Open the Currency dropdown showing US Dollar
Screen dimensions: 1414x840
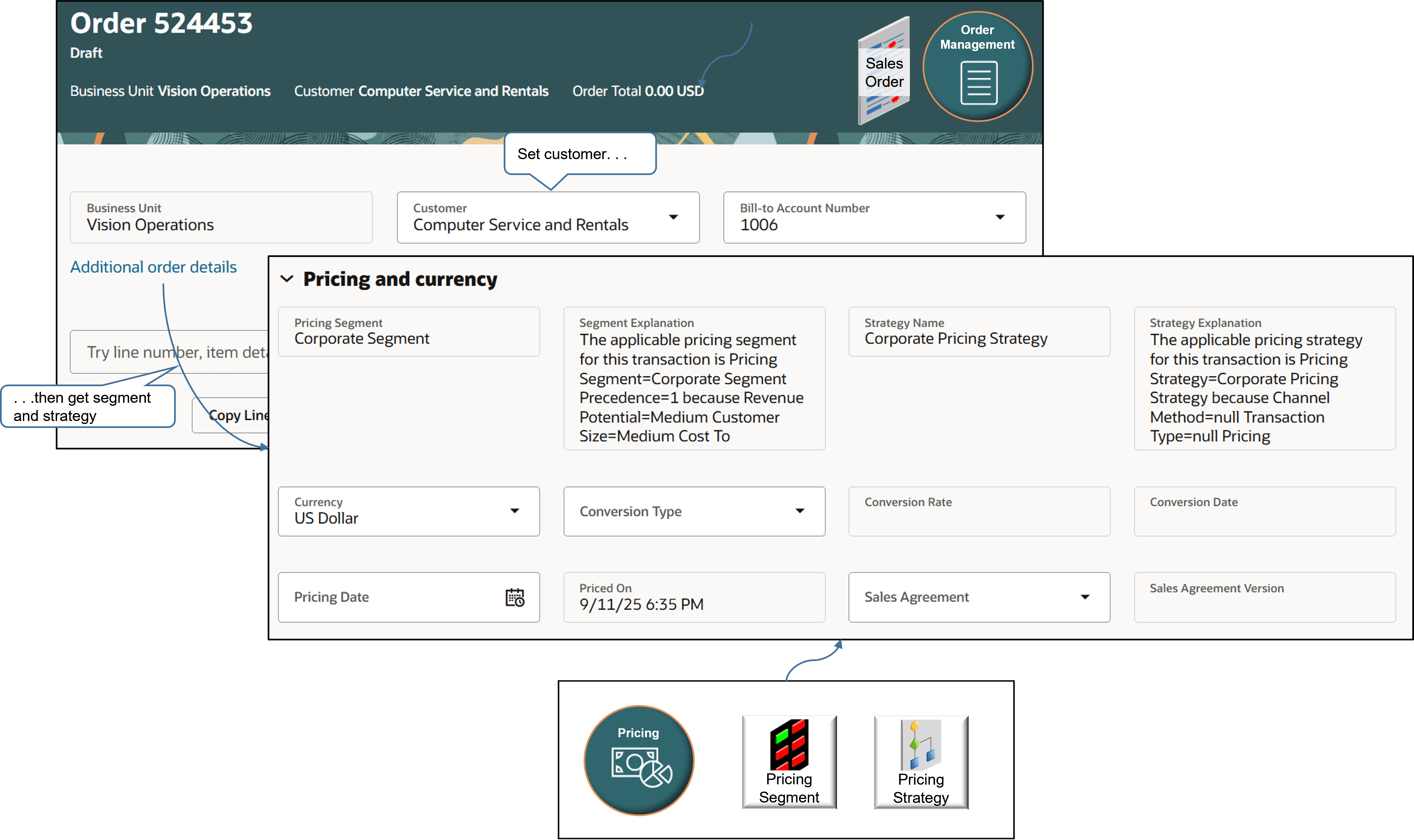[515, 511]
